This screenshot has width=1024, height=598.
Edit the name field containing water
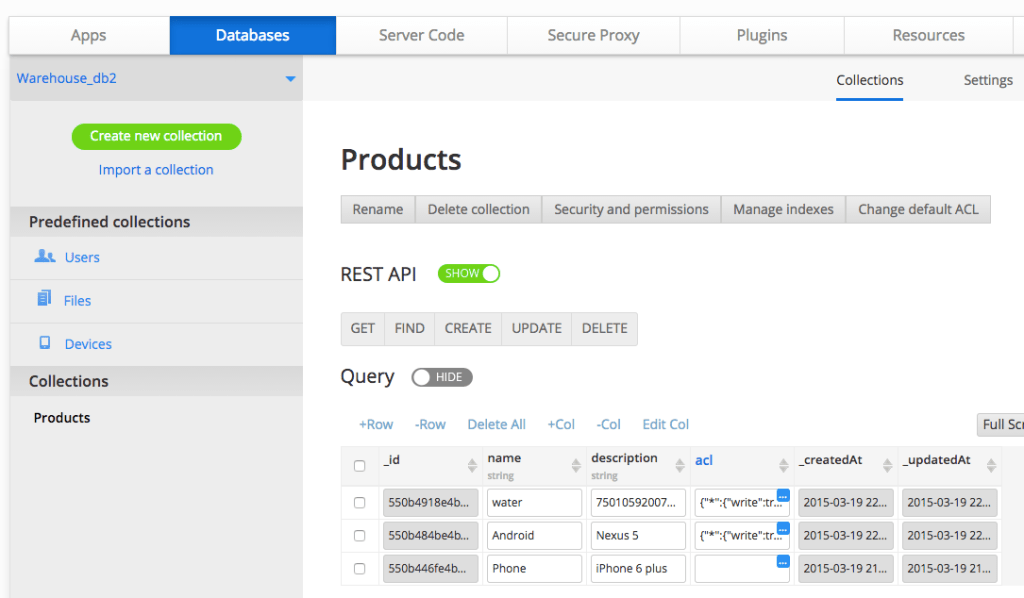pyautogui.click(x=533, y=501)
